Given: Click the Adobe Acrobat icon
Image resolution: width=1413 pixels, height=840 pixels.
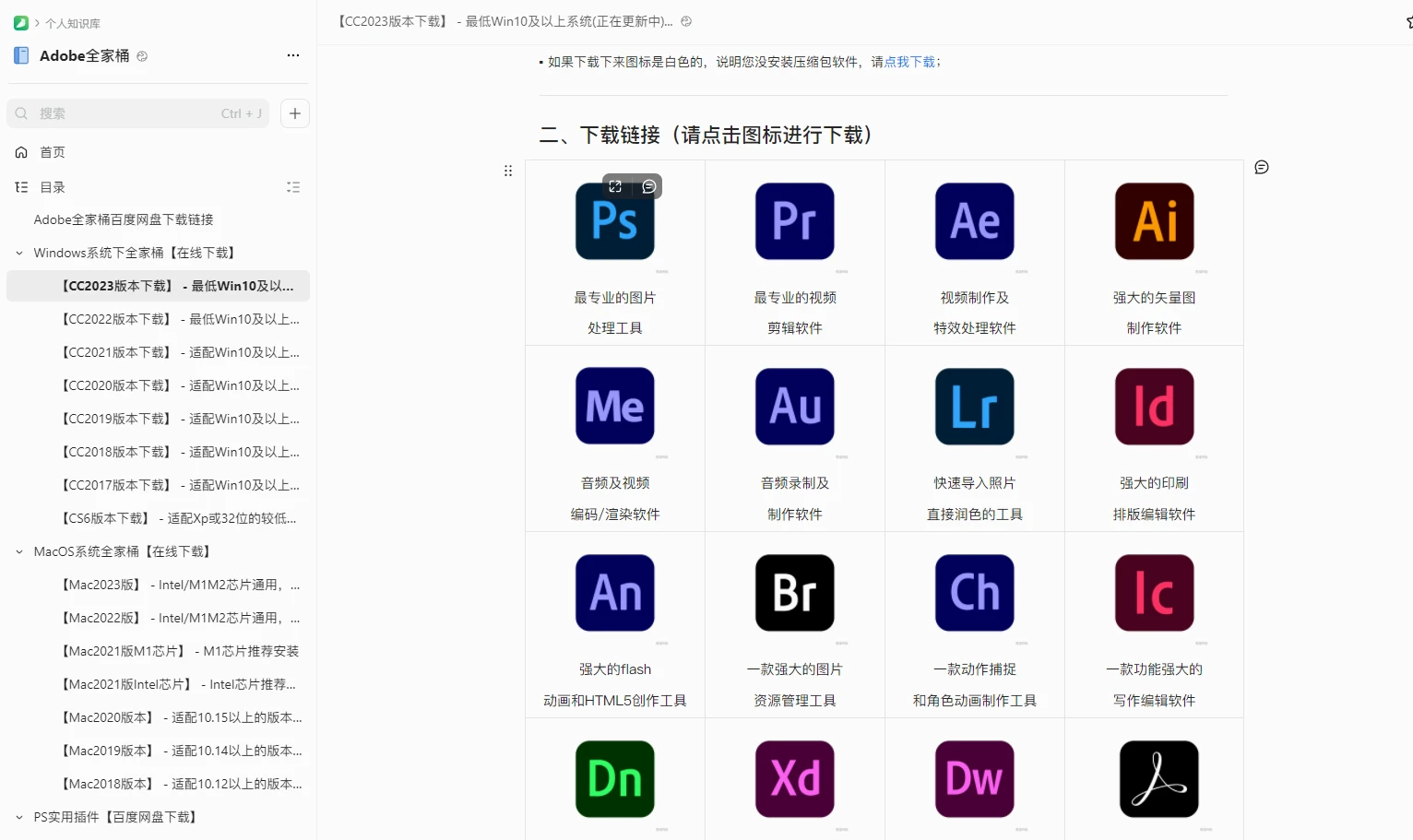Looking at the screenshot, I should pos(1158,779).
